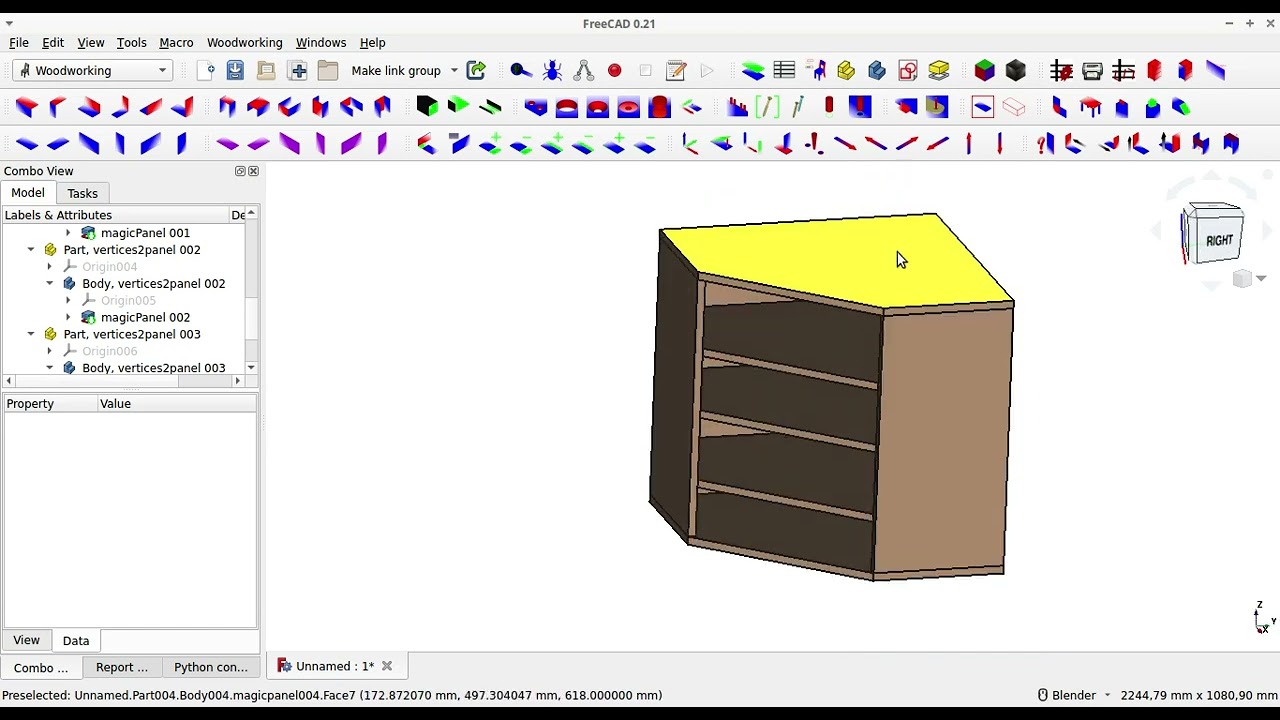Click the open document folder icon
Screen dimensions: 1280x720
click(266, 70)
